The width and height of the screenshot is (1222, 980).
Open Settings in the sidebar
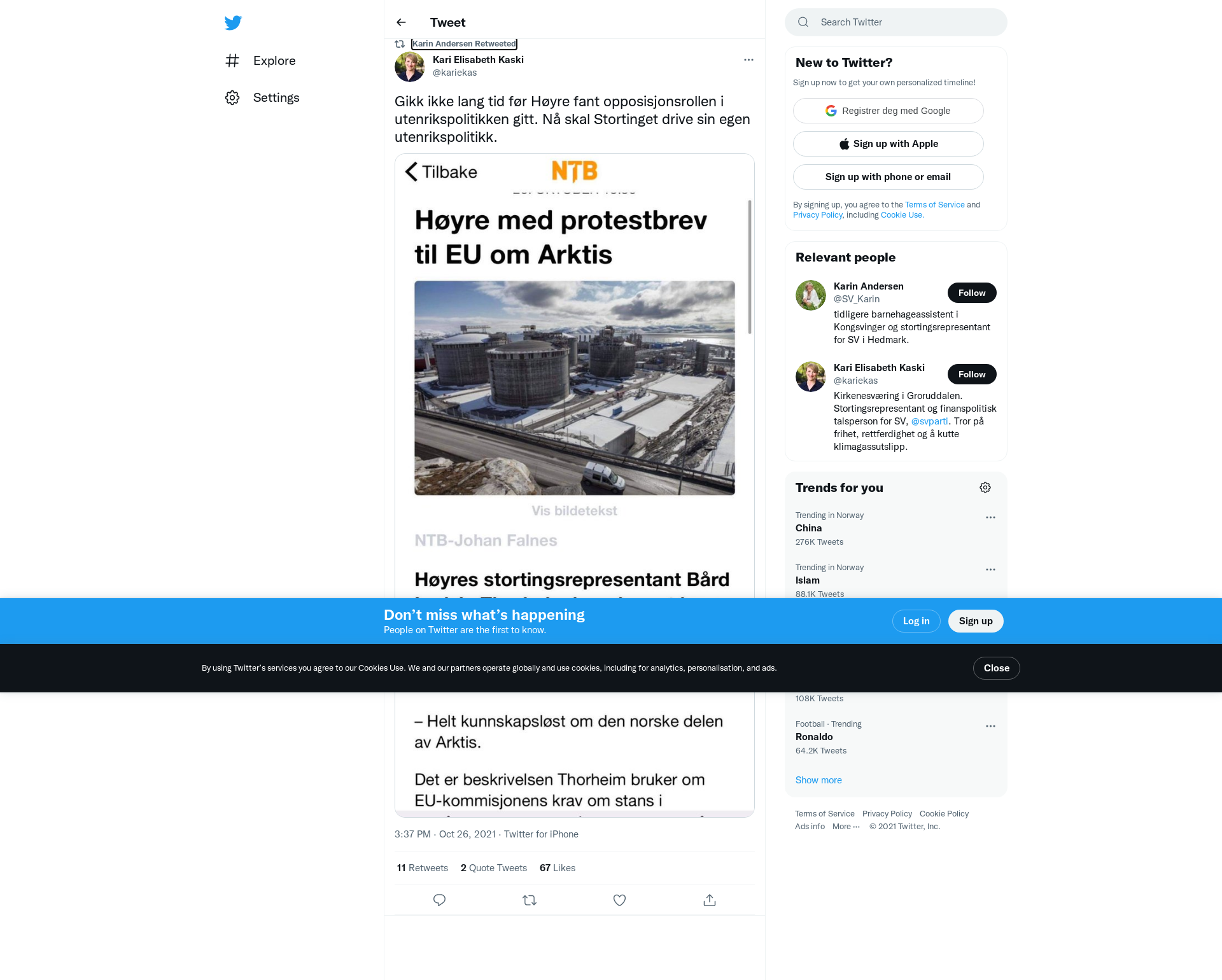[x=262, y=97]
